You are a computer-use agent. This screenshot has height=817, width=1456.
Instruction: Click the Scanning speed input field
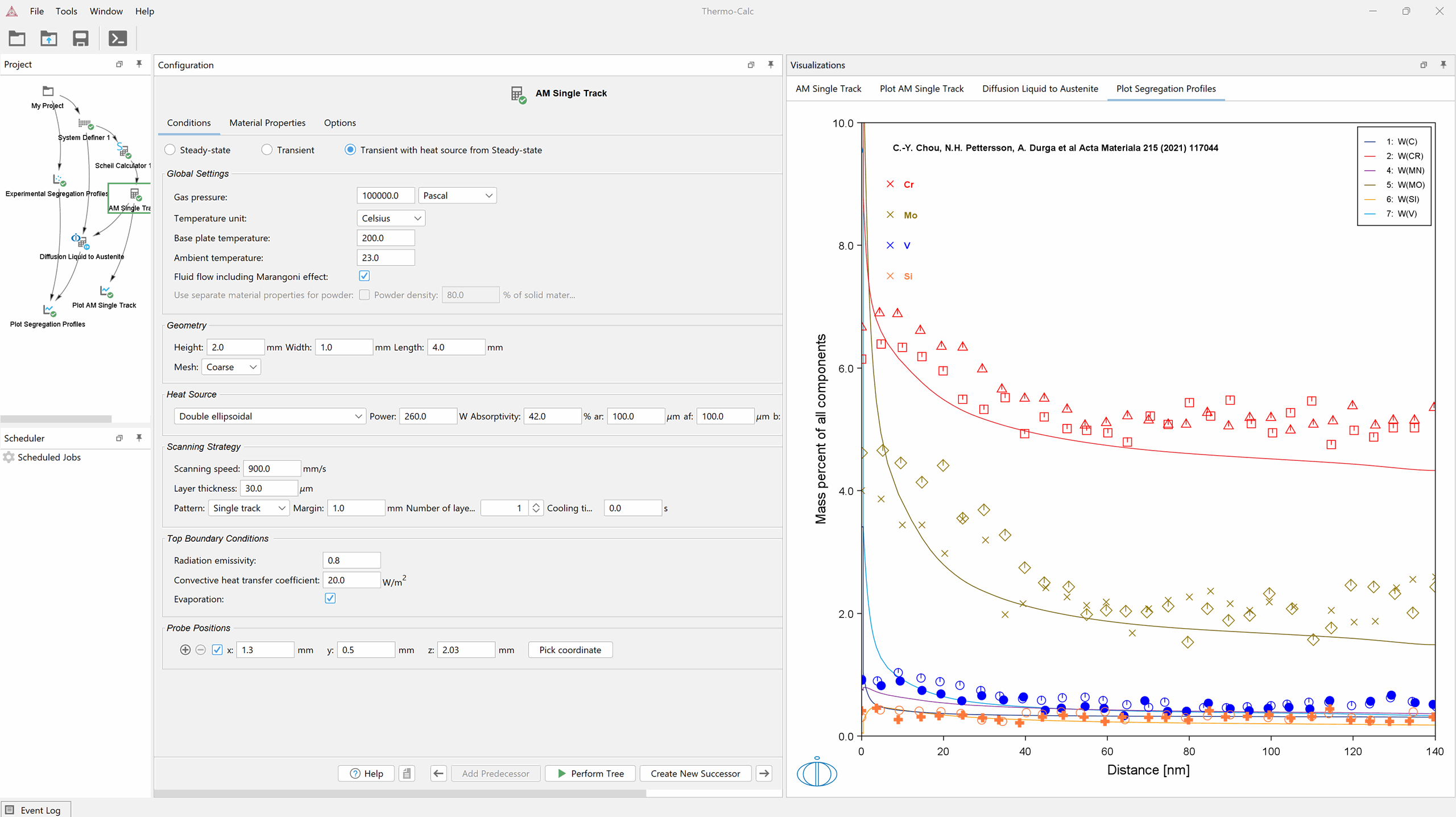[x=271, y=469]
